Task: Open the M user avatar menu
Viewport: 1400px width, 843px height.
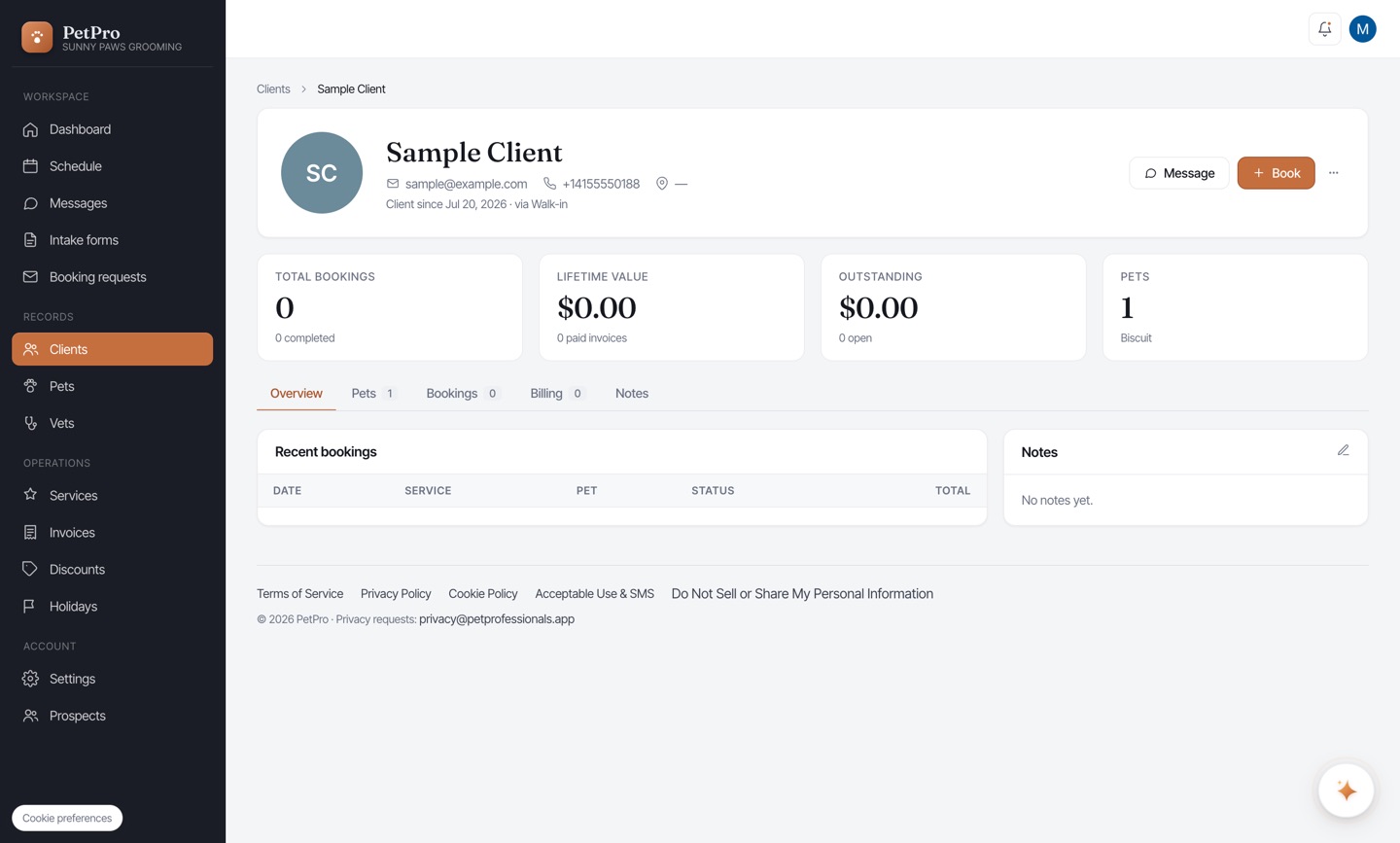Action: (1362, 29)
